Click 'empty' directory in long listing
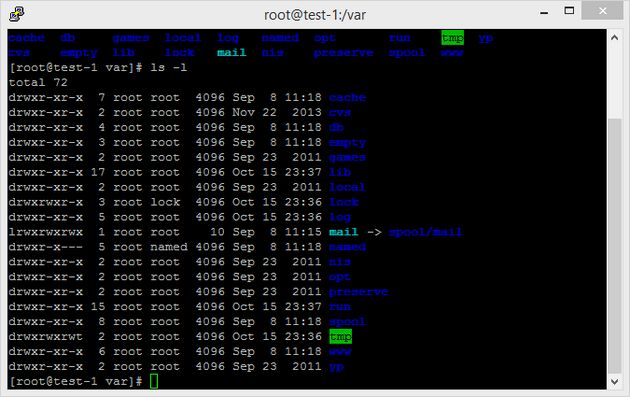630x397 pixels. pyautogui.click(x=348, y=143)
